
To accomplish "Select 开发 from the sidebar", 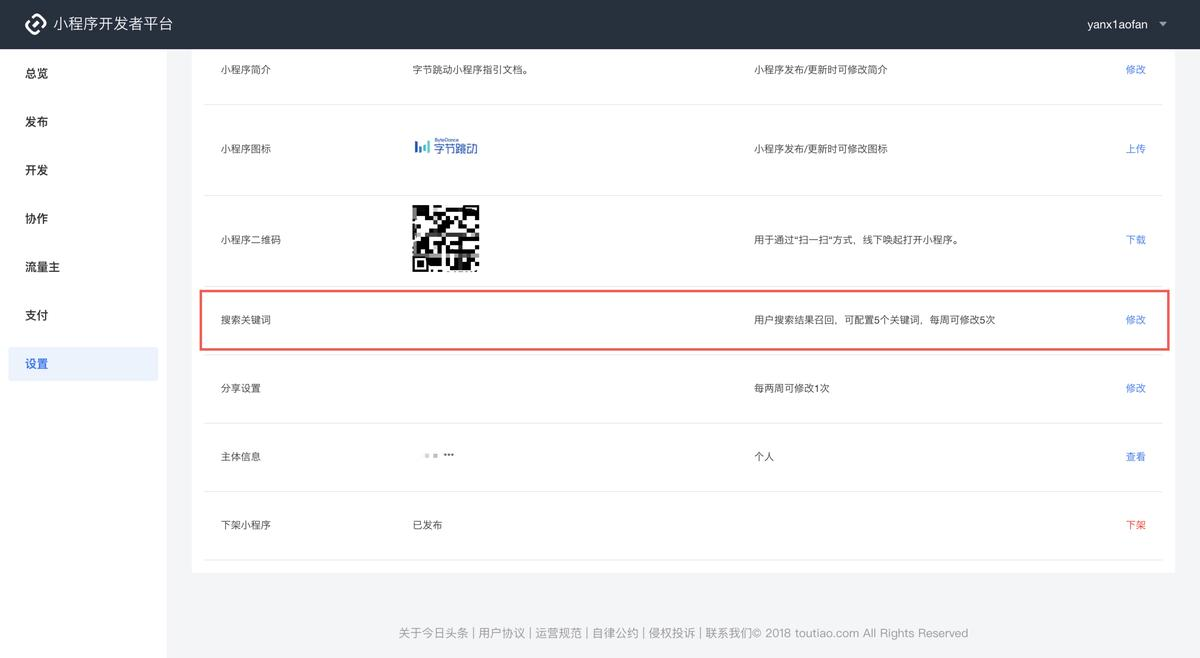I will tap(36, 170).
